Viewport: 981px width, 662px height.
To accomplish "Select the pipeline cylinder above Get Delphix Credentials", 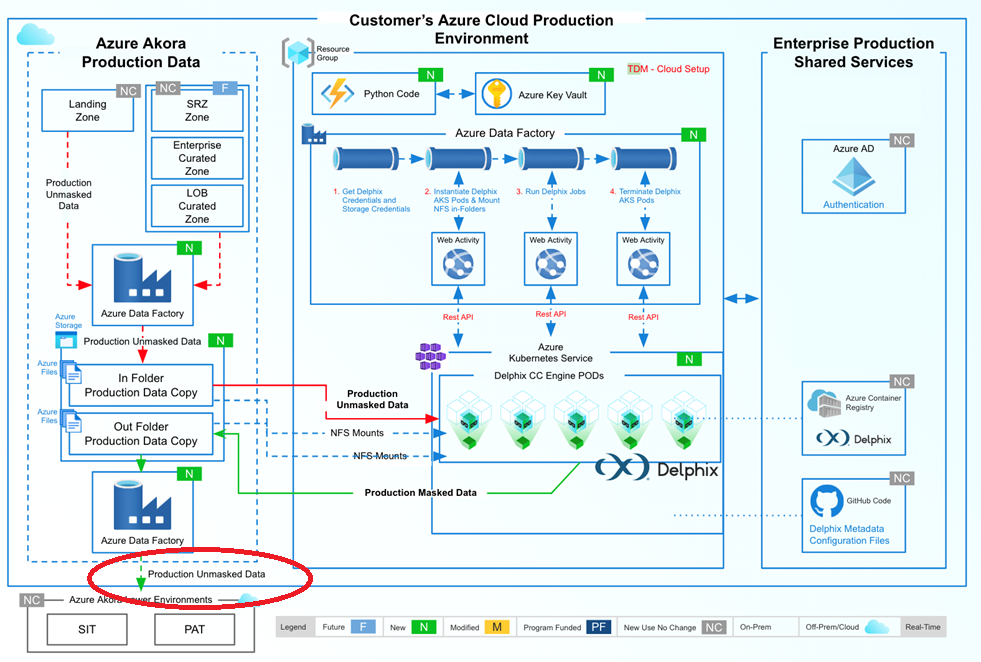I will [x=366, y=158].
